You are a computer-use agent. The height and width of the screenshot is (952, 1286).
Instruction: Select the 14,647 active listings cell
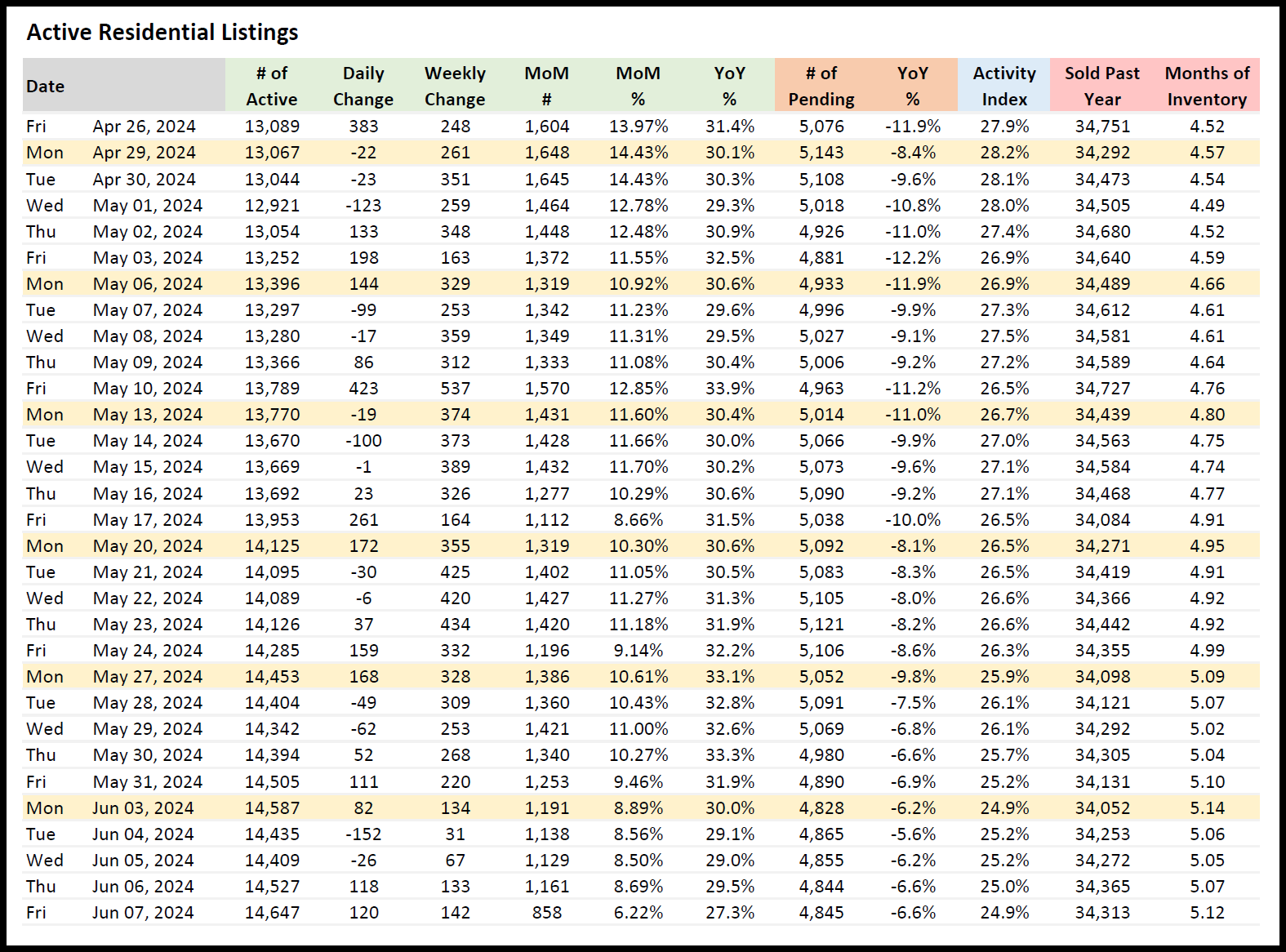pyautogui.click(x=272, y=913)
